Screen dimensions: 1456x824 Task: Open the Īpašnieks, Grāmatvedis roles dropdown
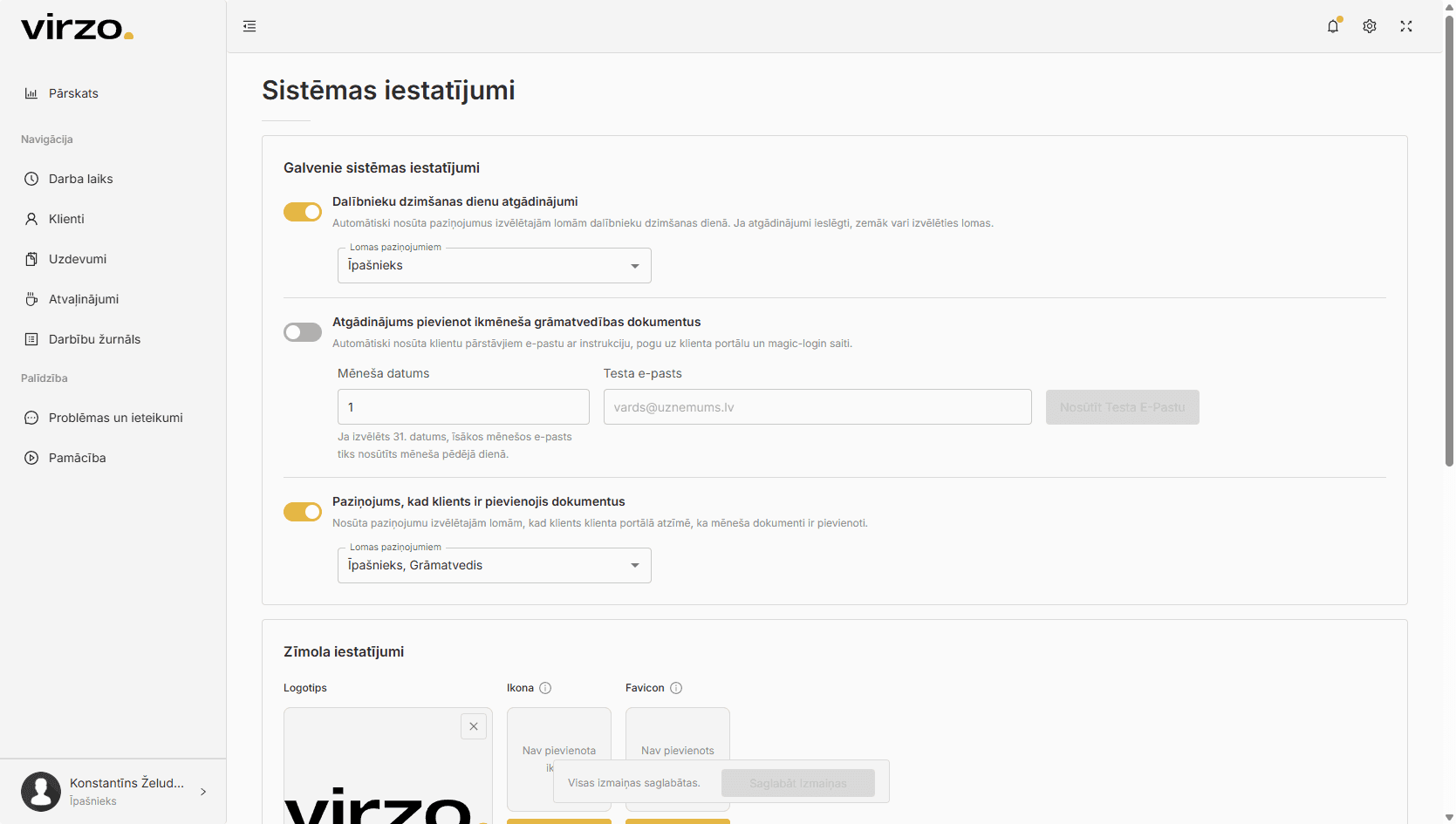coord(495,565)
